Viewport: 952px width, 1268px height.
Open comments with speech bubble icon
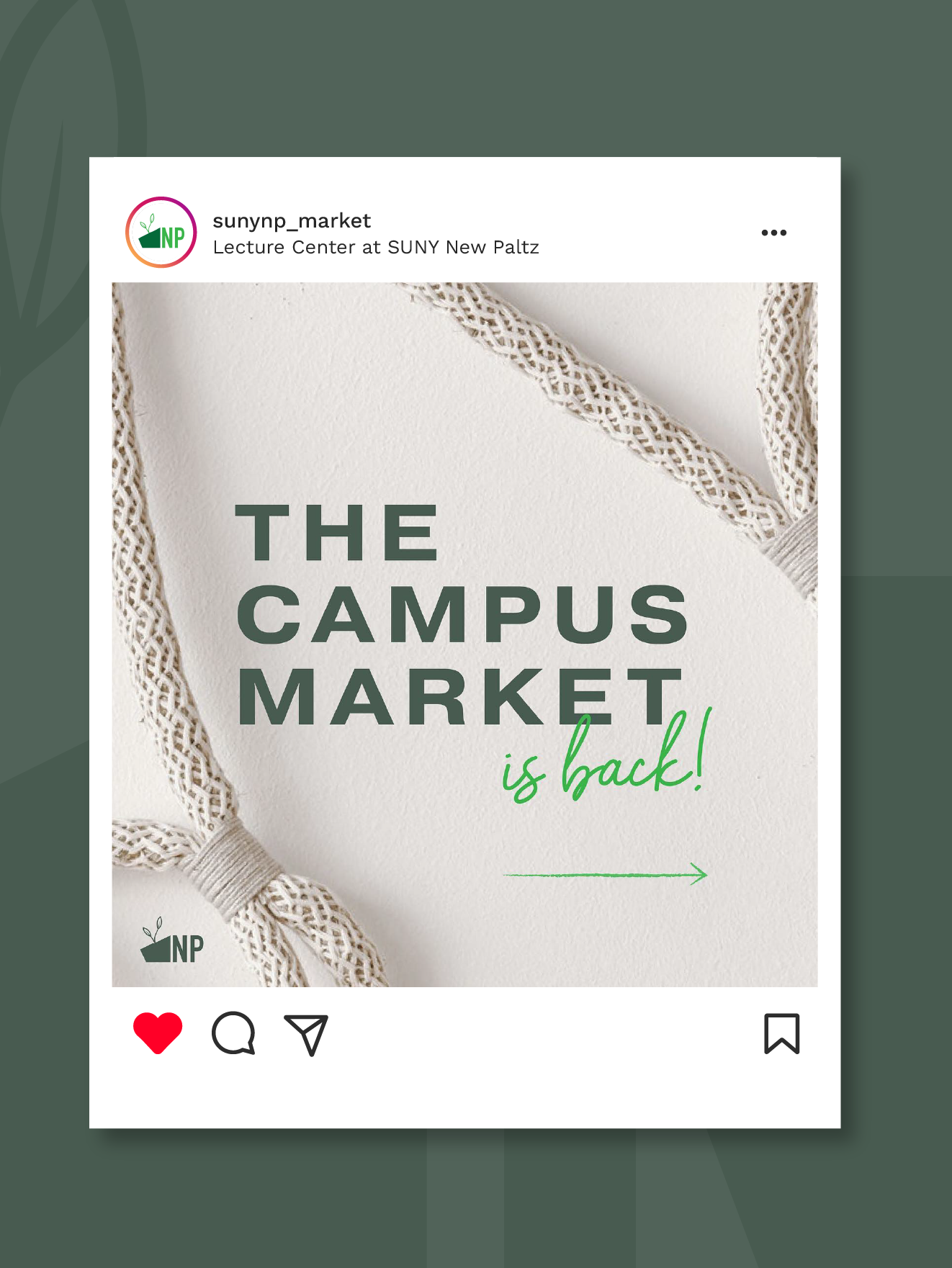tap(234, 1033)
